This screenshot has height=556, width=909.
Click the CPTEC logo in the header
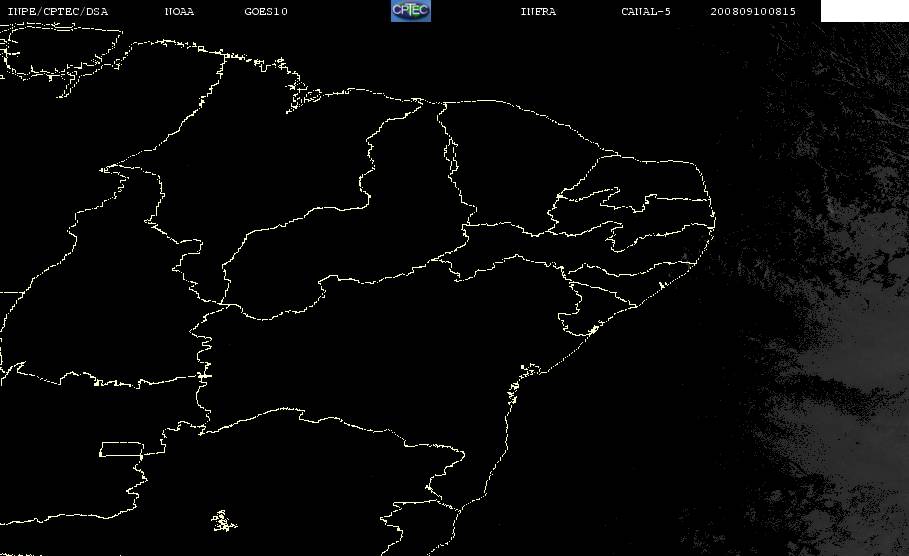pyautogui.click(x=410, y=10)
